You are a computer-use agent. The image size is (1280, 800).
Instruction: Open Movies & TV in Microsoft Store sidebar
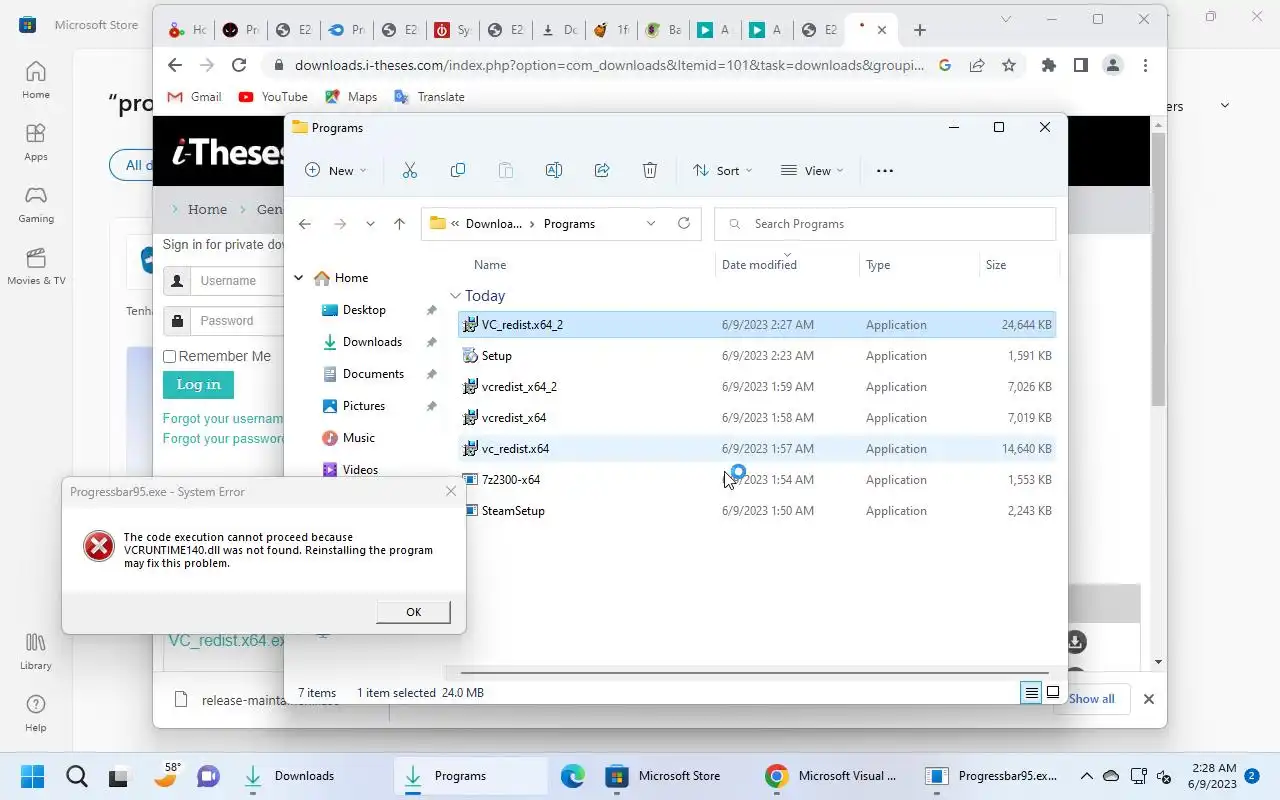click(x=36, y=266)
